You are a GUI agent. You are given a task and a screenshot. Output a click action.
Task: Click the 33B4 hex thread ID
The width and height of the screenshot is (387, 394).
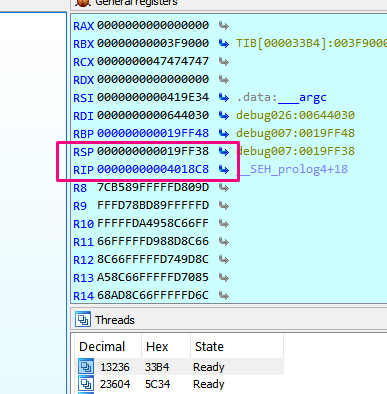pos(157,367)
